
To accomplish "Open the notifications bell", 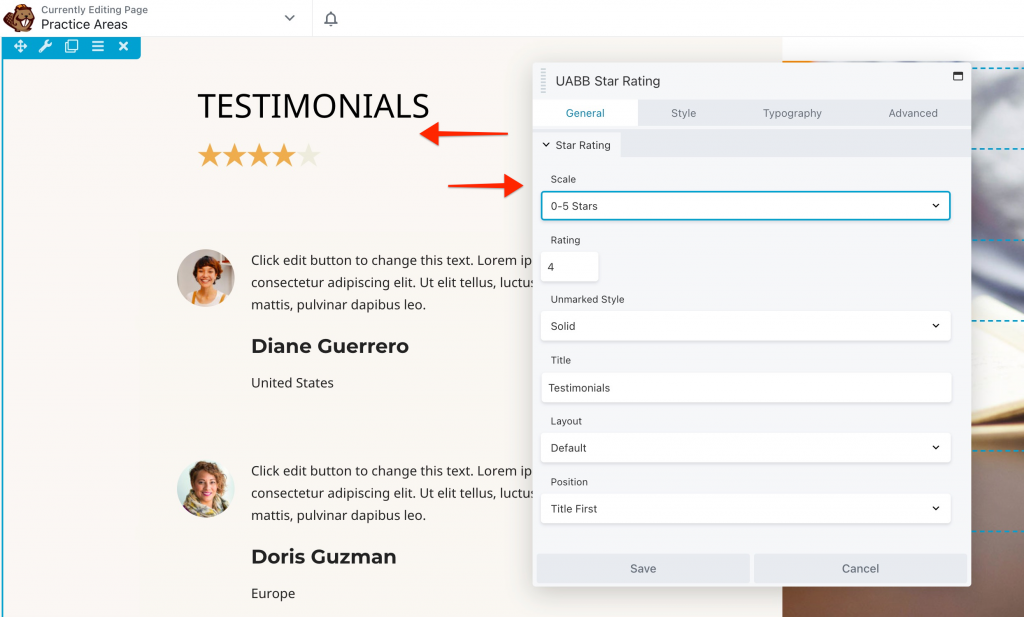I will [x=330, y=18].
